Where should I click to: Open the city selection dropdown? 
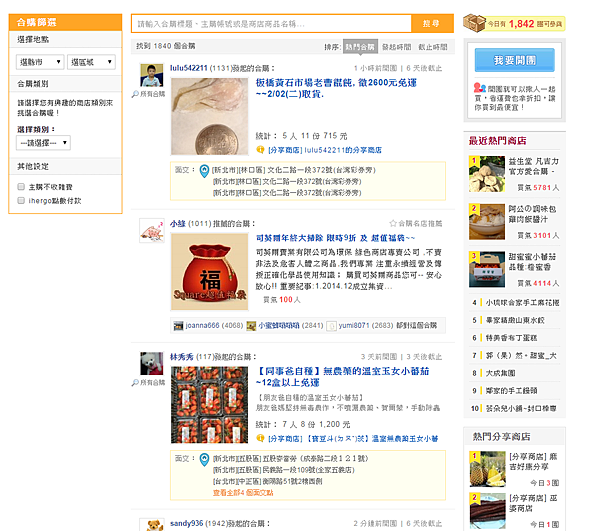pyautogui.click(x=40, y=62)
